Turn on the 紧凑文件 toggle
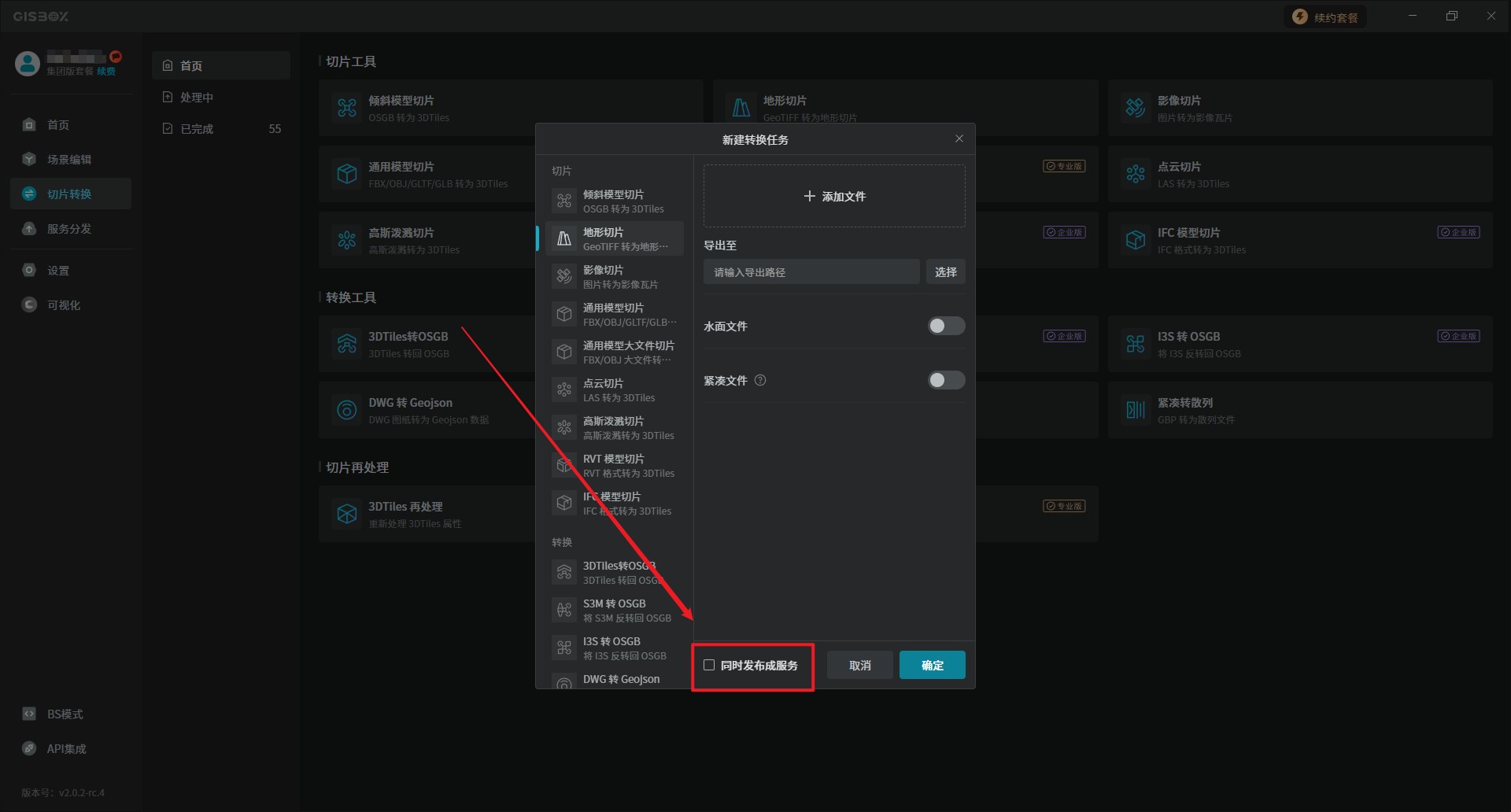 945,381
